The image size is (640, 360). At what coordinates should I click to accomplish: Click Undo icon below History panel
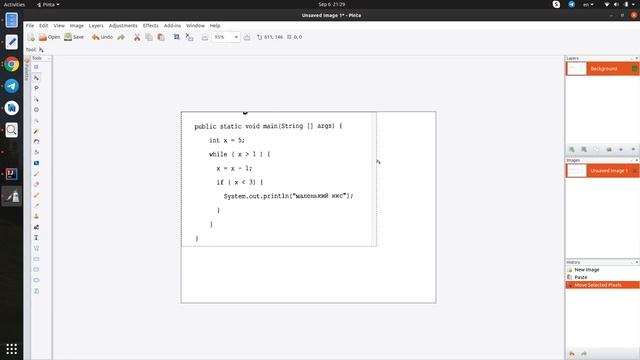[x=572, y=353]
